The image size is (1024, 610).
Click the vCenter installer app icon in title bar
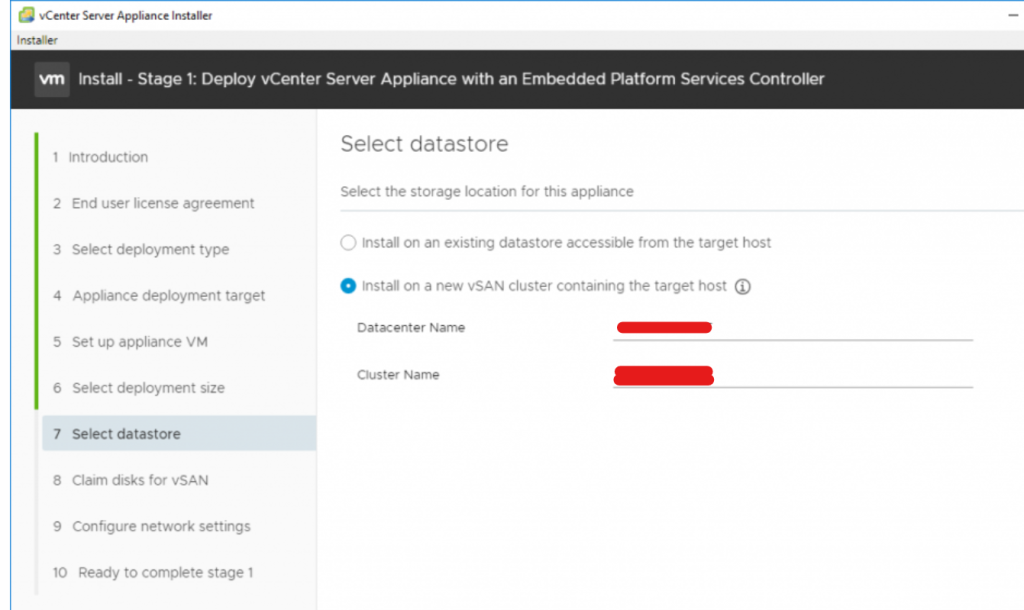(26, 15)
